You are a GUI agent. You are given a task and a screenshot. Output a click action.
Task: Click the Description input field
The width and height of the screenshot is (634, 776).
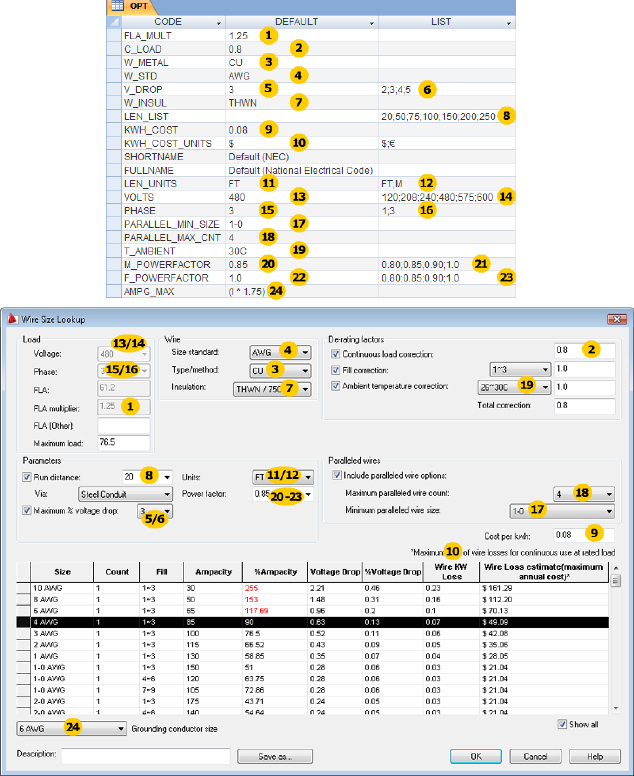[146, 756]
